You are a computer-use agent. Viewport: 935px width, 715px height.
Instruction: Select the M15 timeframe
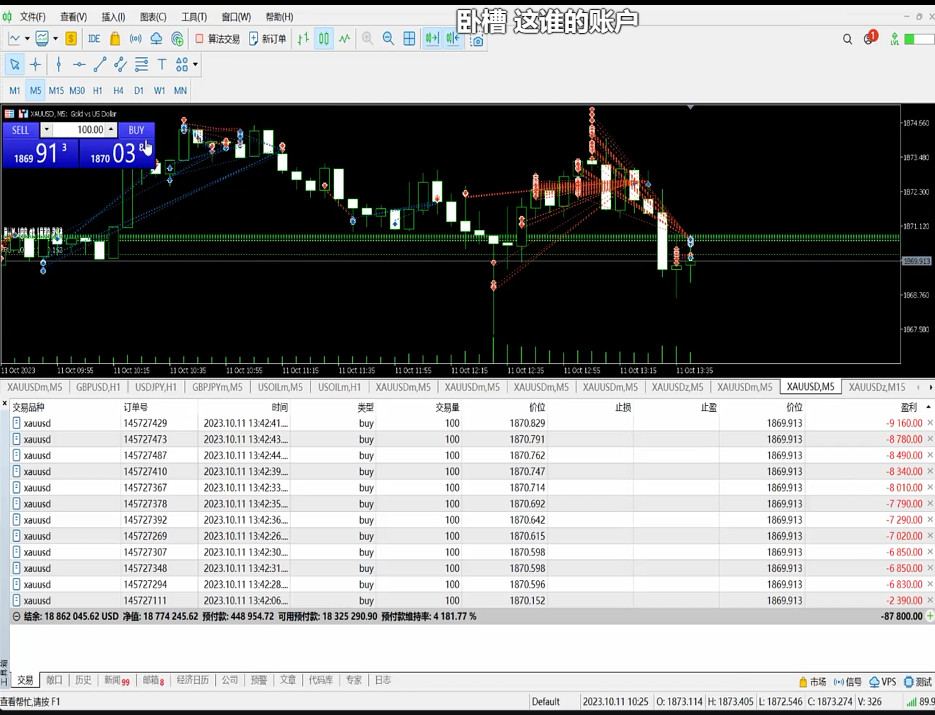(56, 91)
